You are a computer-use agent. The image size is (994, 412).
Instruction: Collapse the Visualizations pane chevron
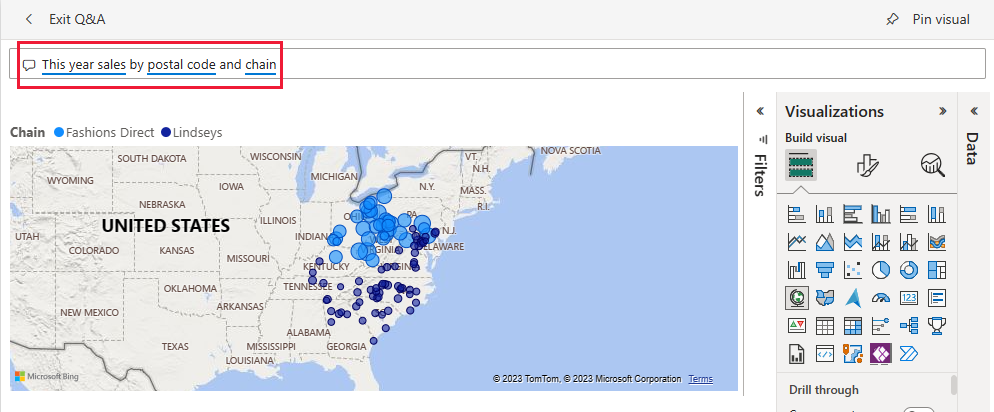(x=942, y=112)
